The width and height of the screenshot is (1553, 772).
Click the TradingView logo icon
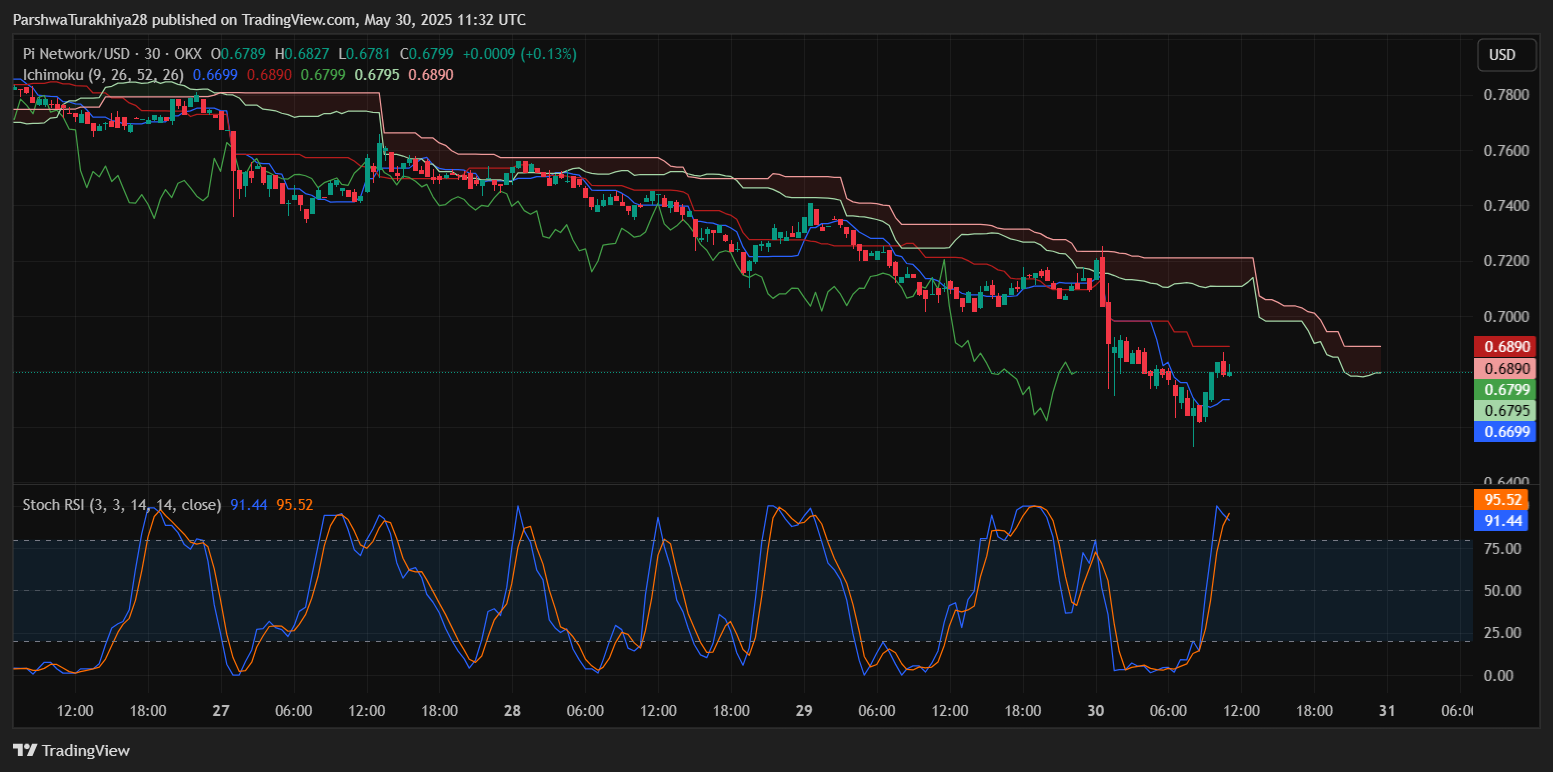(x=25, y=750)
